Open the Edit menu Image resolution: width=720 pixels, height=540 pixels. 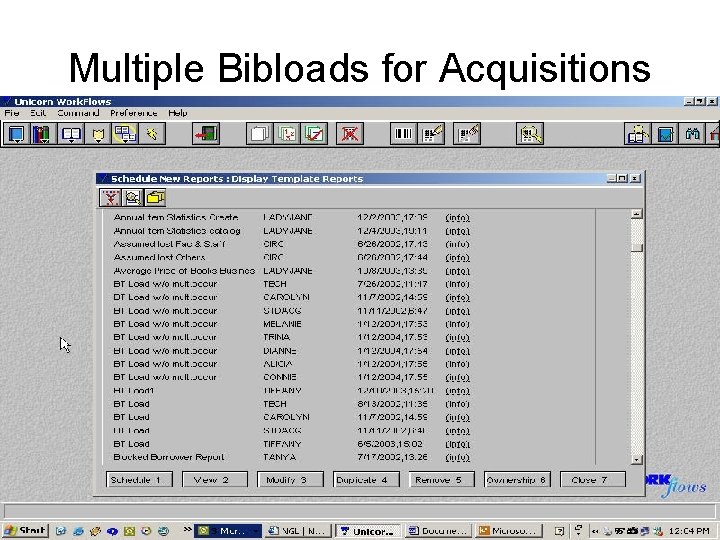coord(38,113)
